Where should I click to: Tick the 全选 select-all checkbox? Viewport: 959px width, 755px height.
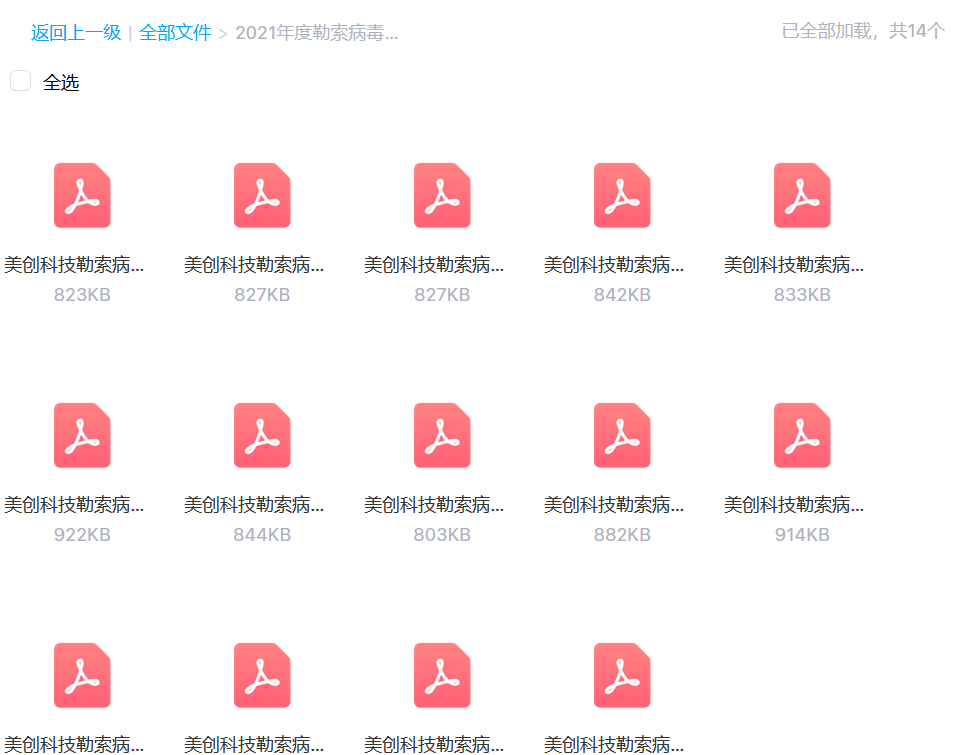click(20, 81)
